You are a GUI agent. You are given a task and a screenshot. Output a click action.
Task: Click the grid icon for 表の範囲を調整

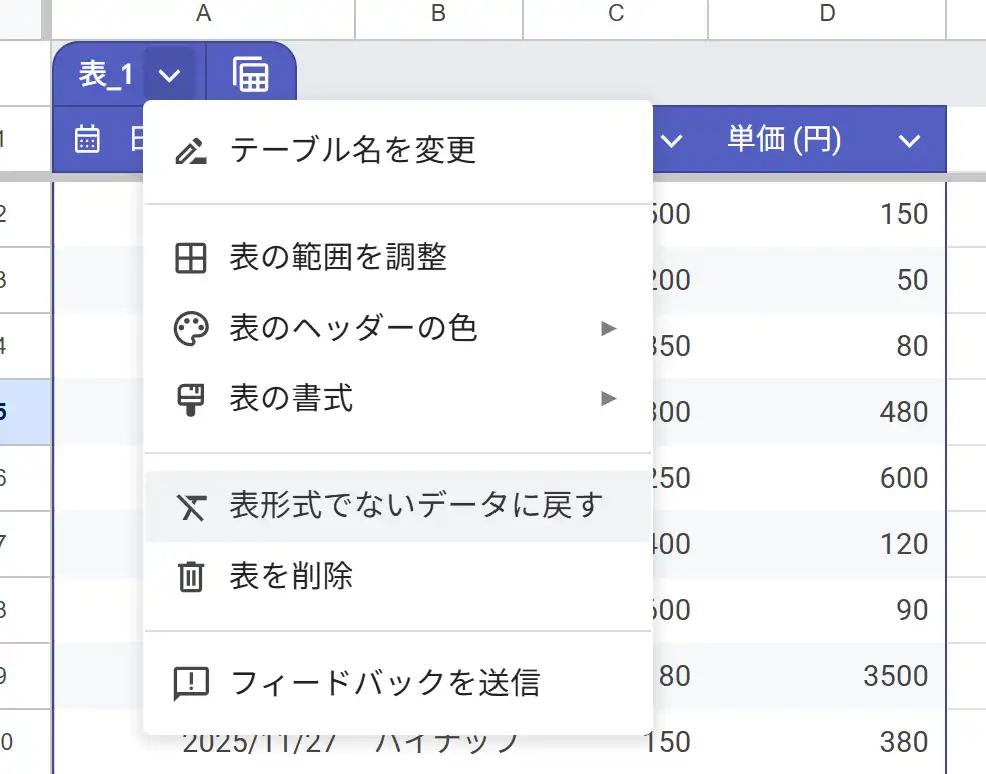(191, 258)
